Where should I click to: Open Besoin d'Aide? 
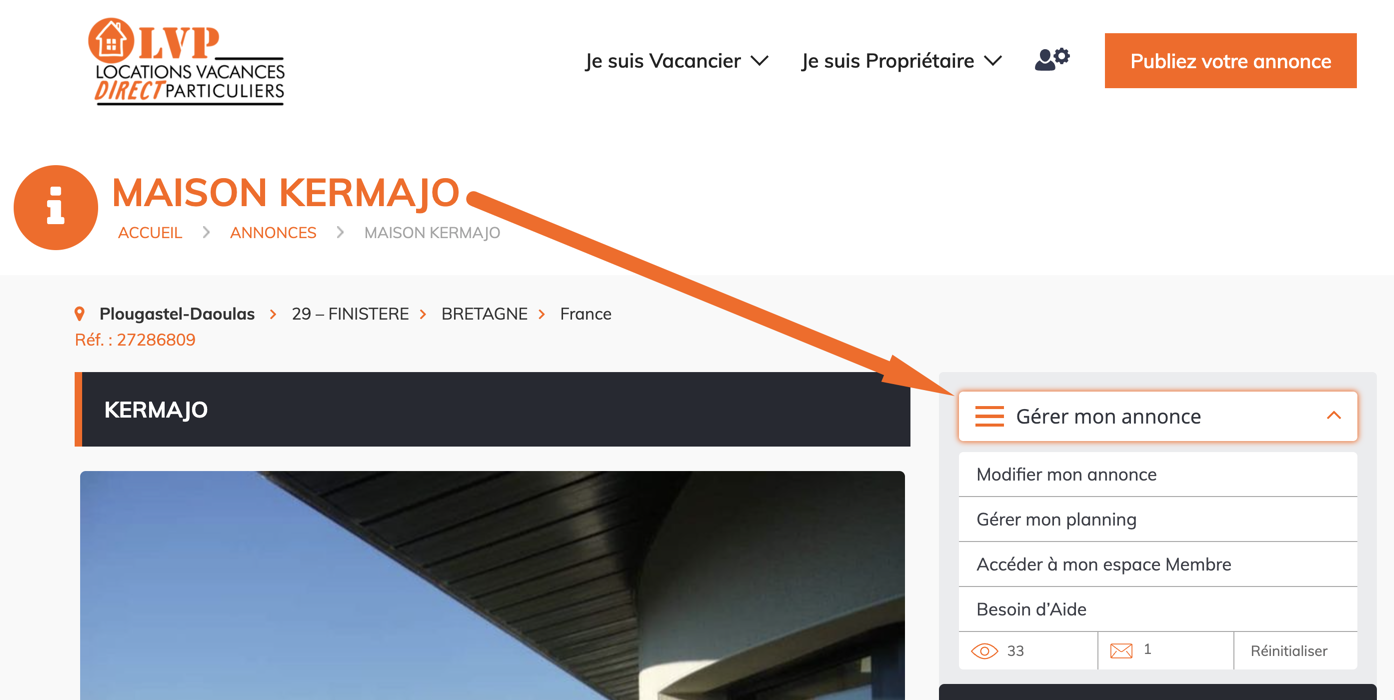pyautogui.click(x=1158, y=609)
